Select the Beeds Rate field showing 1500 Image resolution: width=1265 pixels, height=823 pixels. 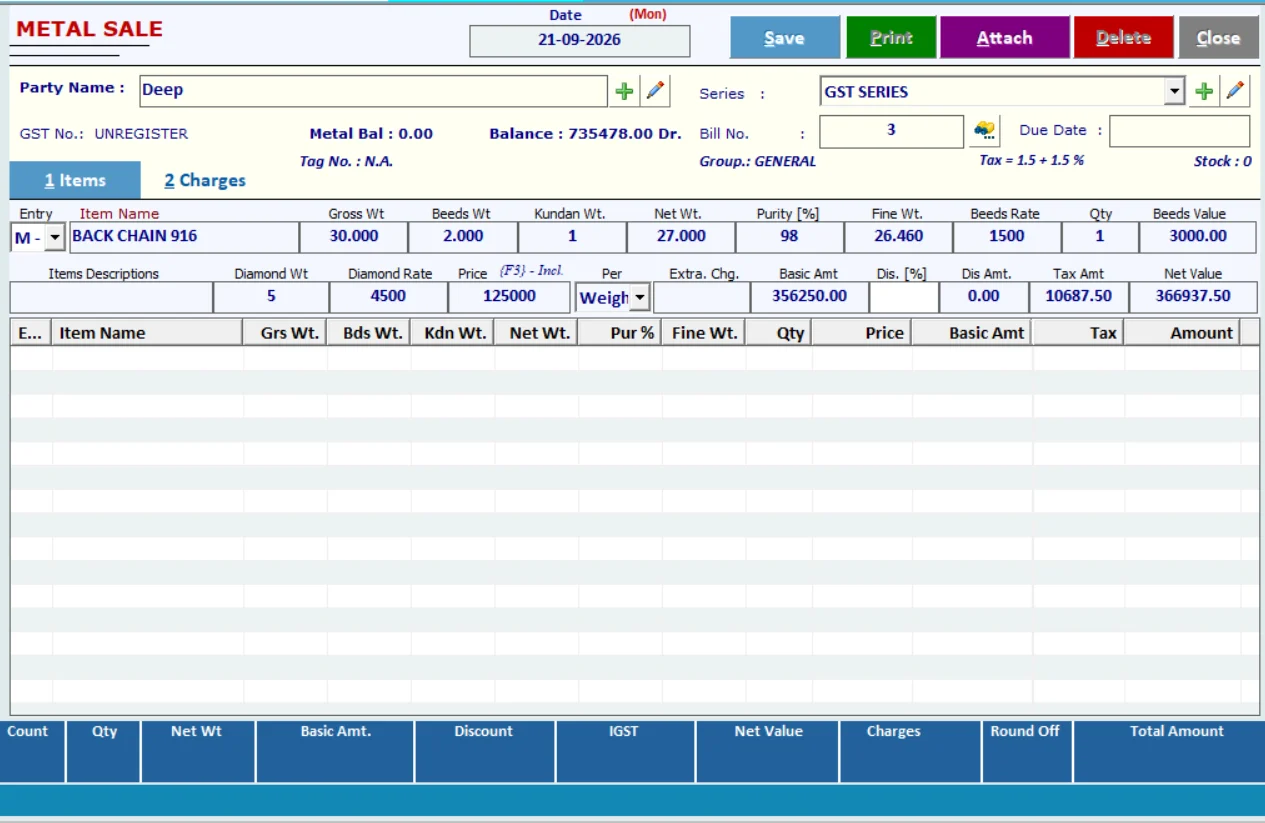coord(1006,237)
